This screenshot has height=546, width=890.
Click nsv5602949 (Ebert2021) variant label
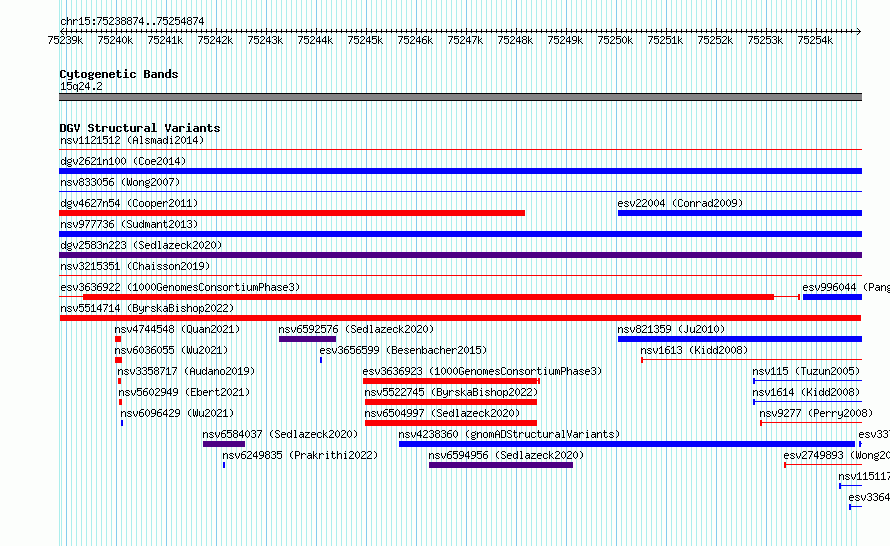pos(184,392)
